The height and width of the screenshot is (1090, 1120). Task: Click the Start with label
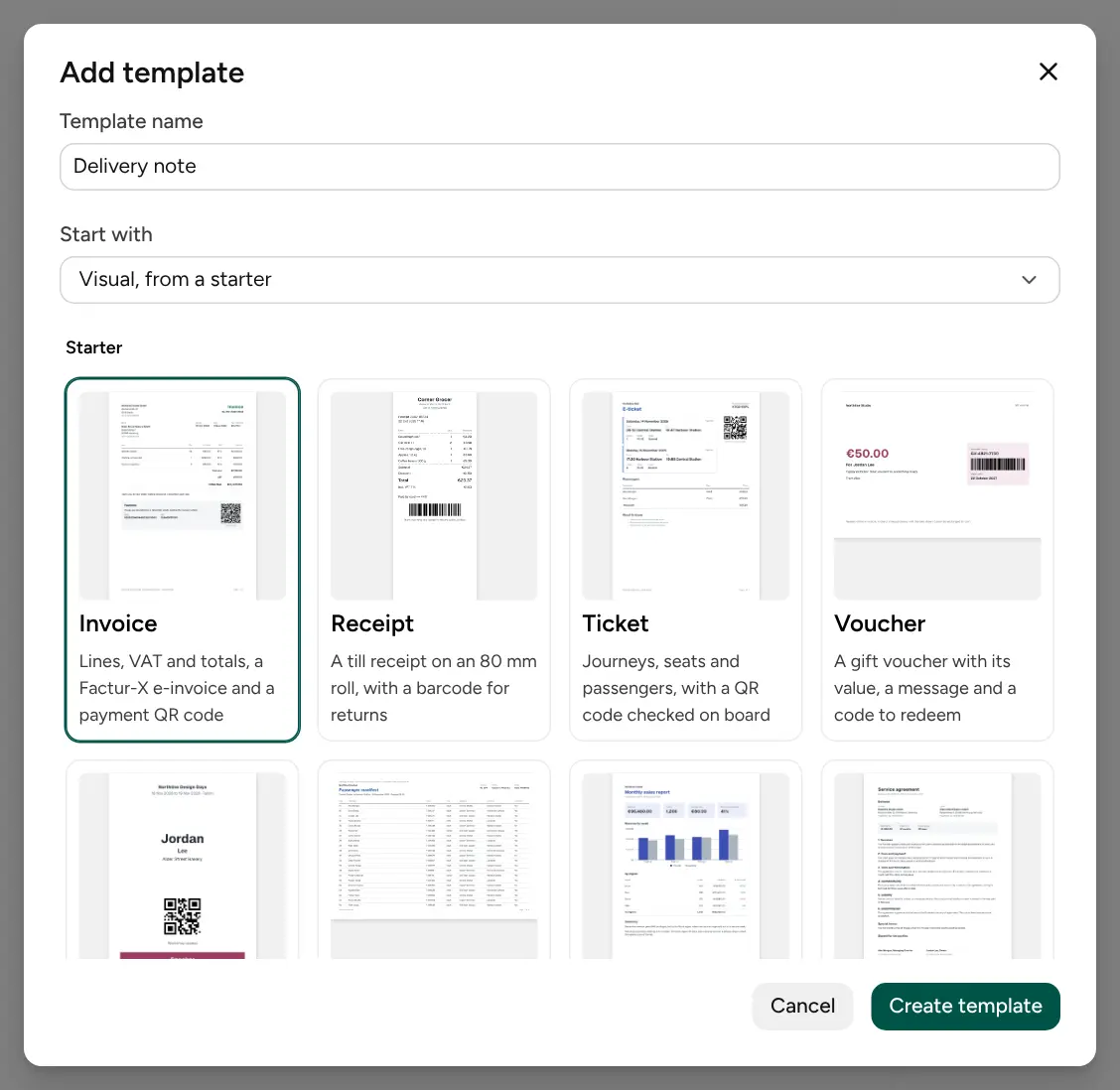106,234
